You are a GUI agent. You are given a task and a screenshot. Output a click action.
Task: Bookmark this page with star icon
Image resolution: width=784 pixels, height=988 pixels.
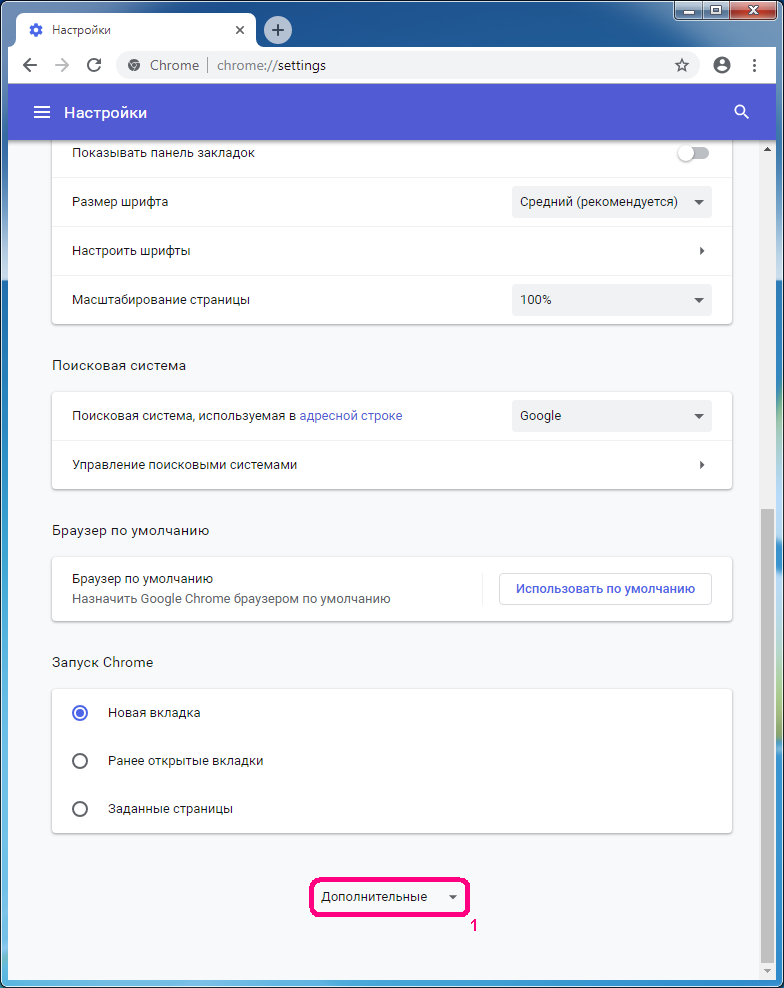click(x=682, y=65)
